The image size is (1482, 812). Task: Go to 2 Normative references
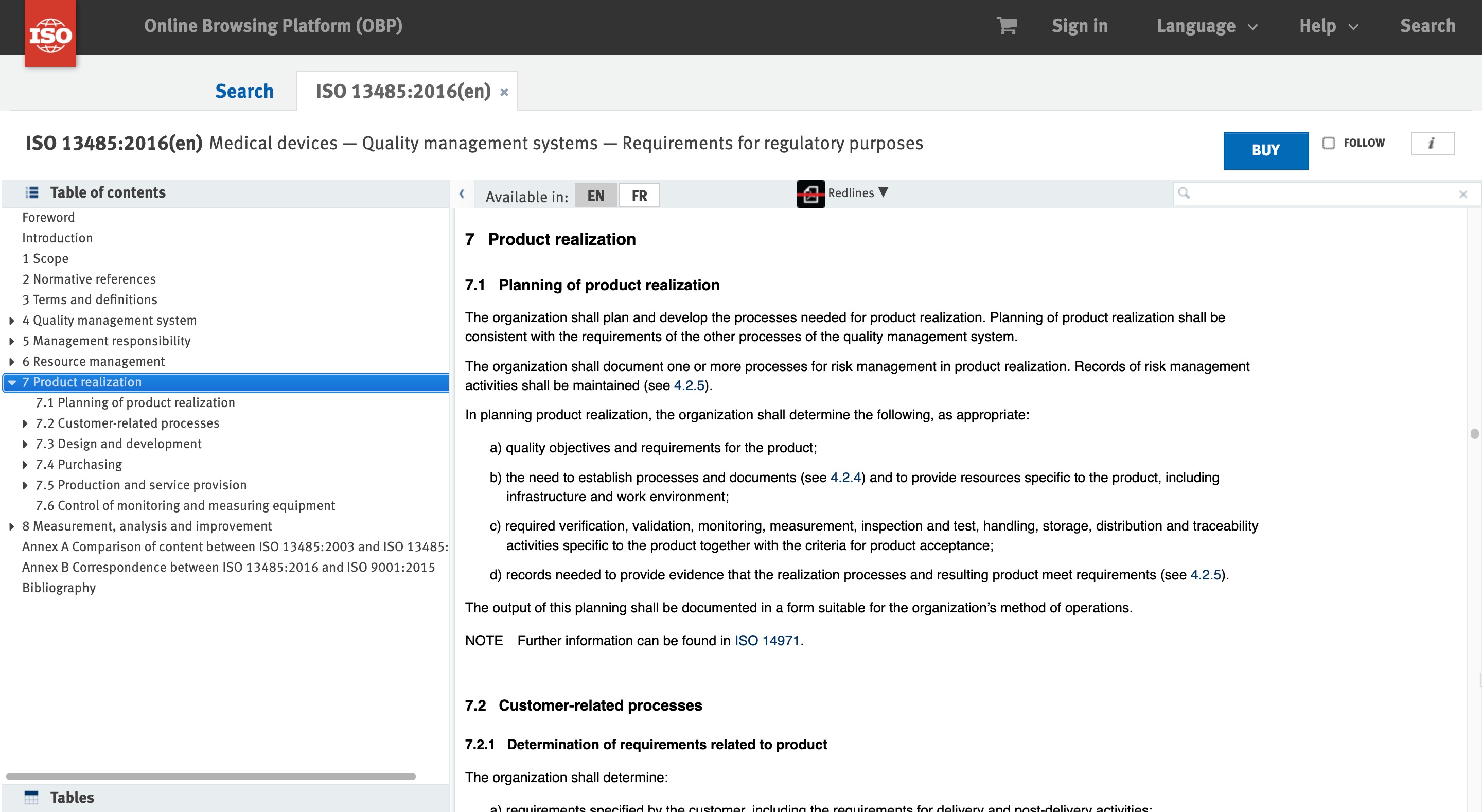click(x=89, y=279)
